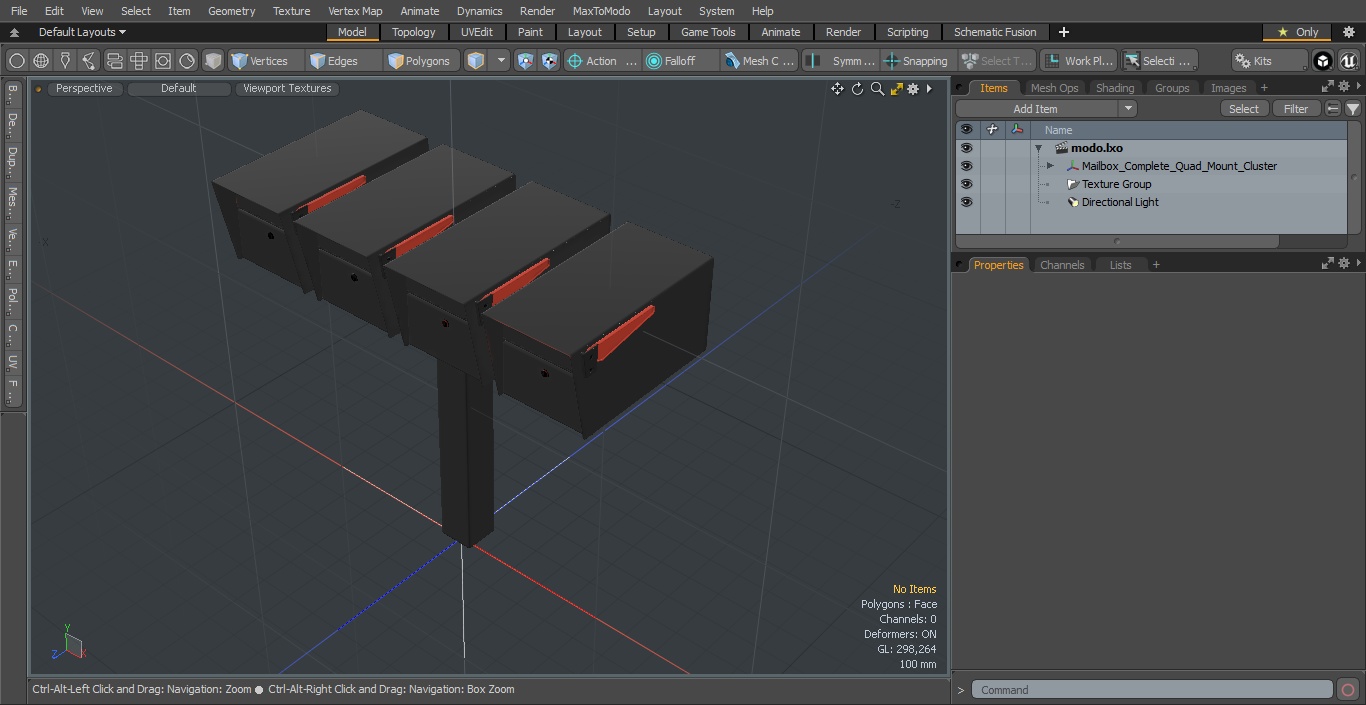Hide the Mailbox_Complete_Quad_Mount_Cluster item

966,166
